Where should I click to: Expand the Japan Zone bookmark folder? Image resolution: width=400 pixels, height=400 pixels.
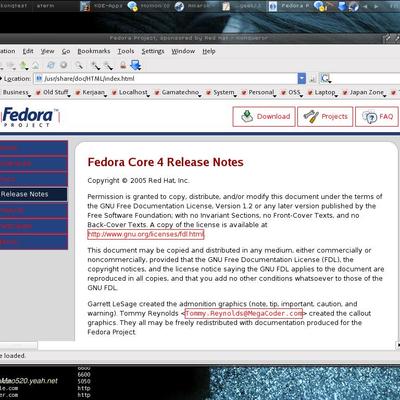364,92
